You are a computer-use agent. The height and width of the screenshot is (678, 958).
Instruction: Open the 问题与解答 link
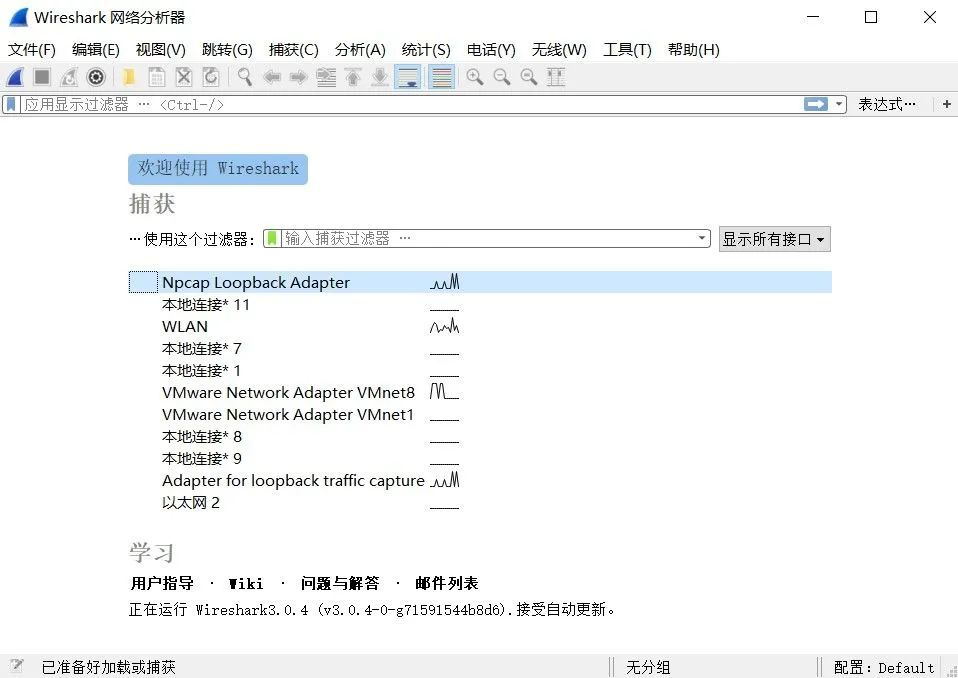(x=340, y=583)
